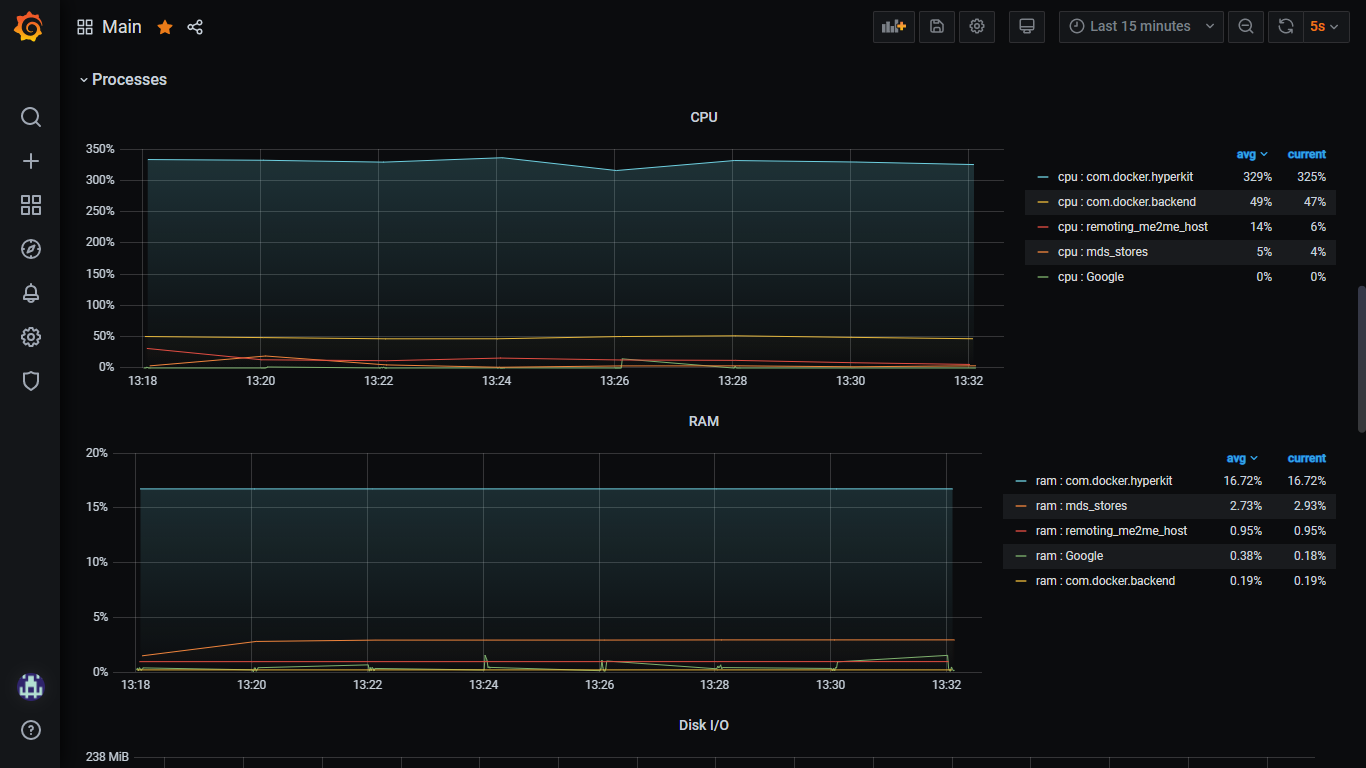Toggle ram : Google series

click(x=1069, y=556)
